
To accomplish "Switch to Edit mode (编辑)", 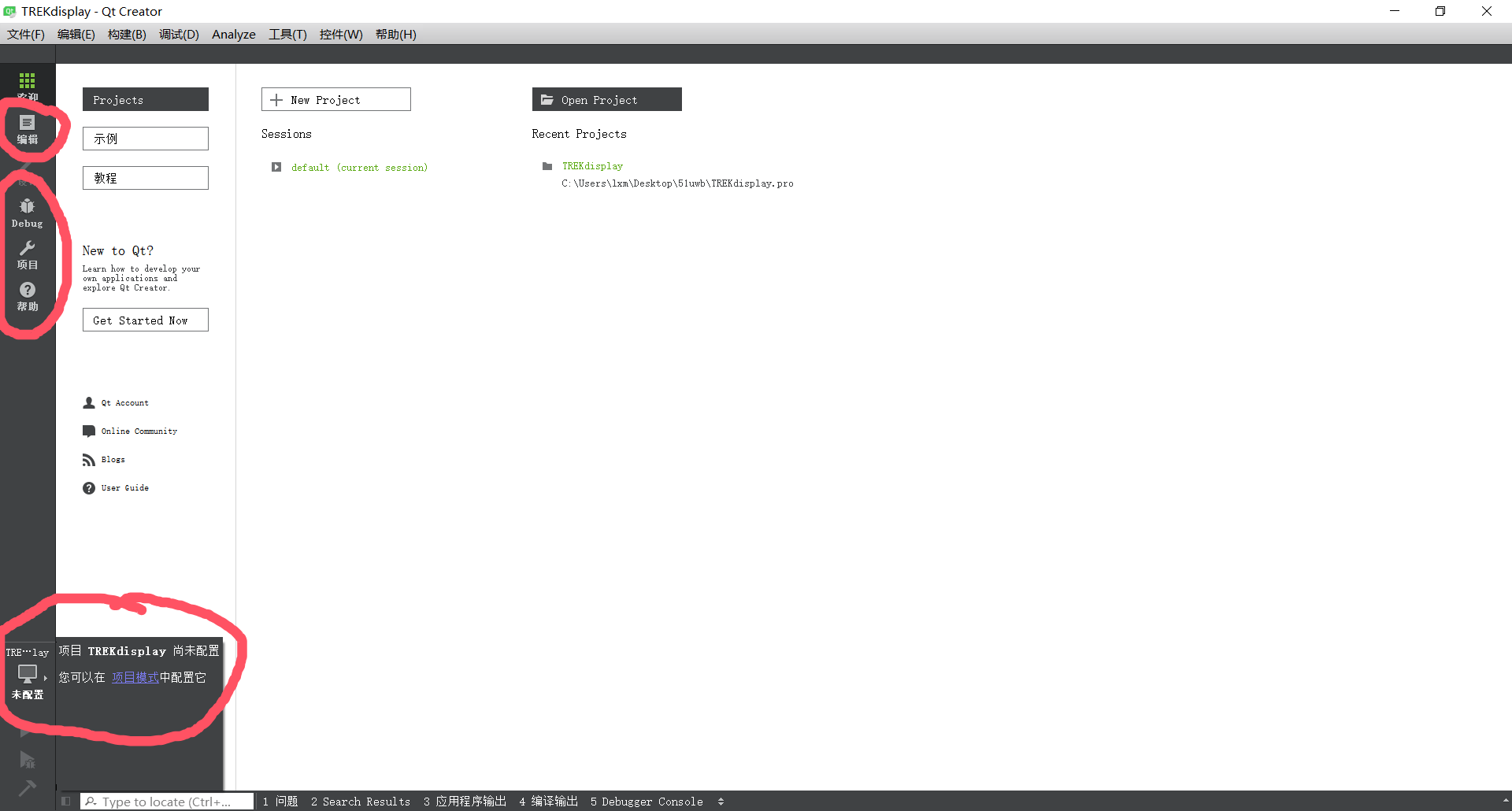I will click(27, 130).
